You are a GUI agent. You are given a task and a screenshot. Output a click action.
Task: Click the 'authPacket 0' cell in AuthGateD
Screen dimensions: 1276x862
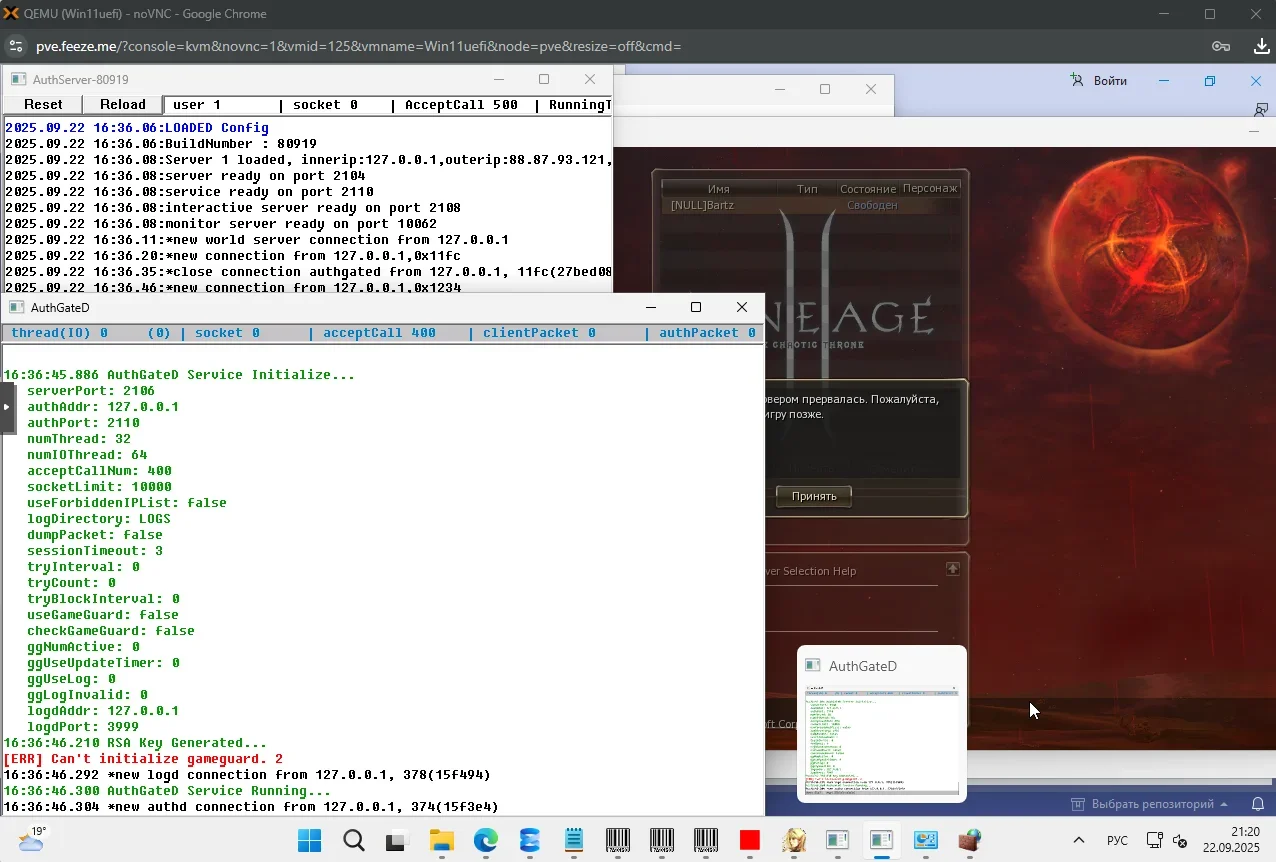click(707, 332)
